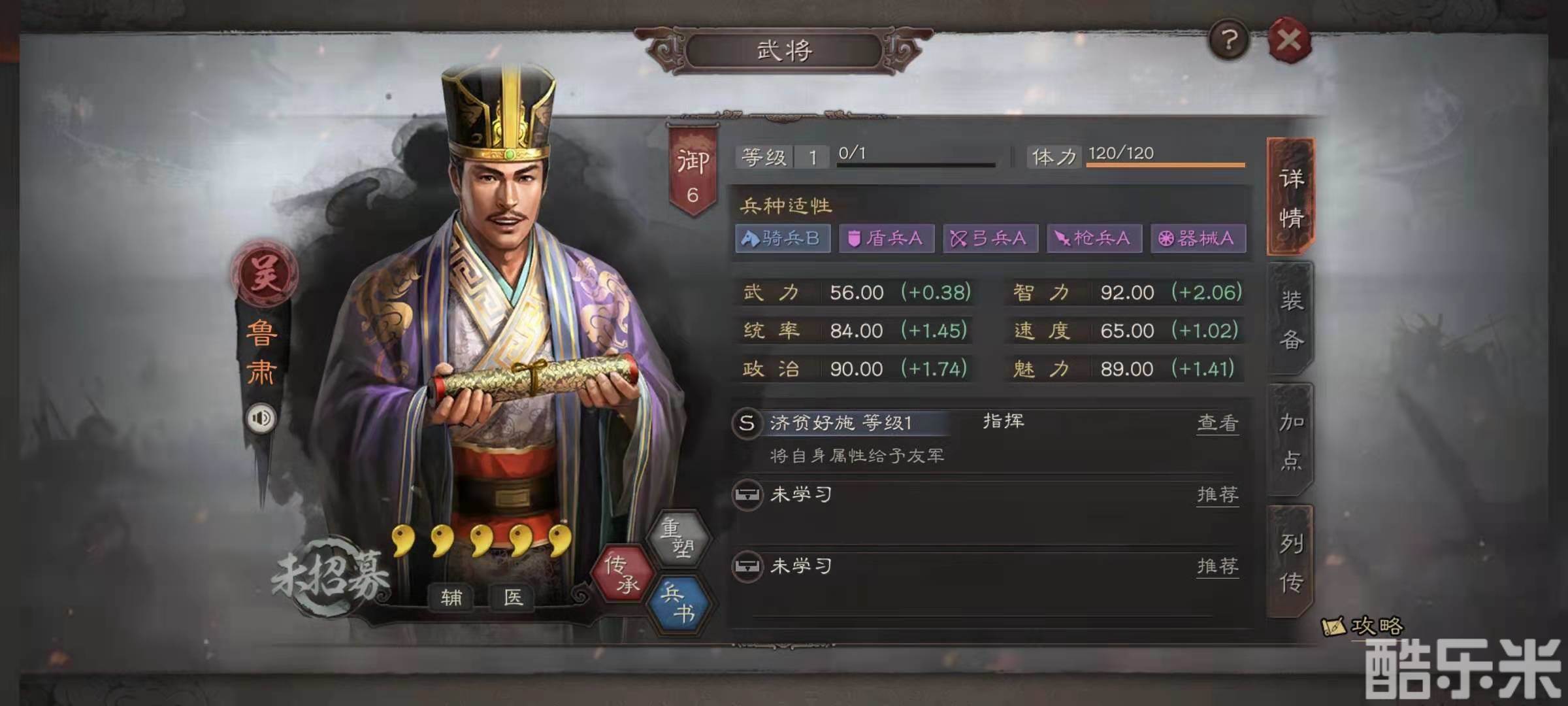Switch to the 列传 side tab

(x=1290, y=562)
